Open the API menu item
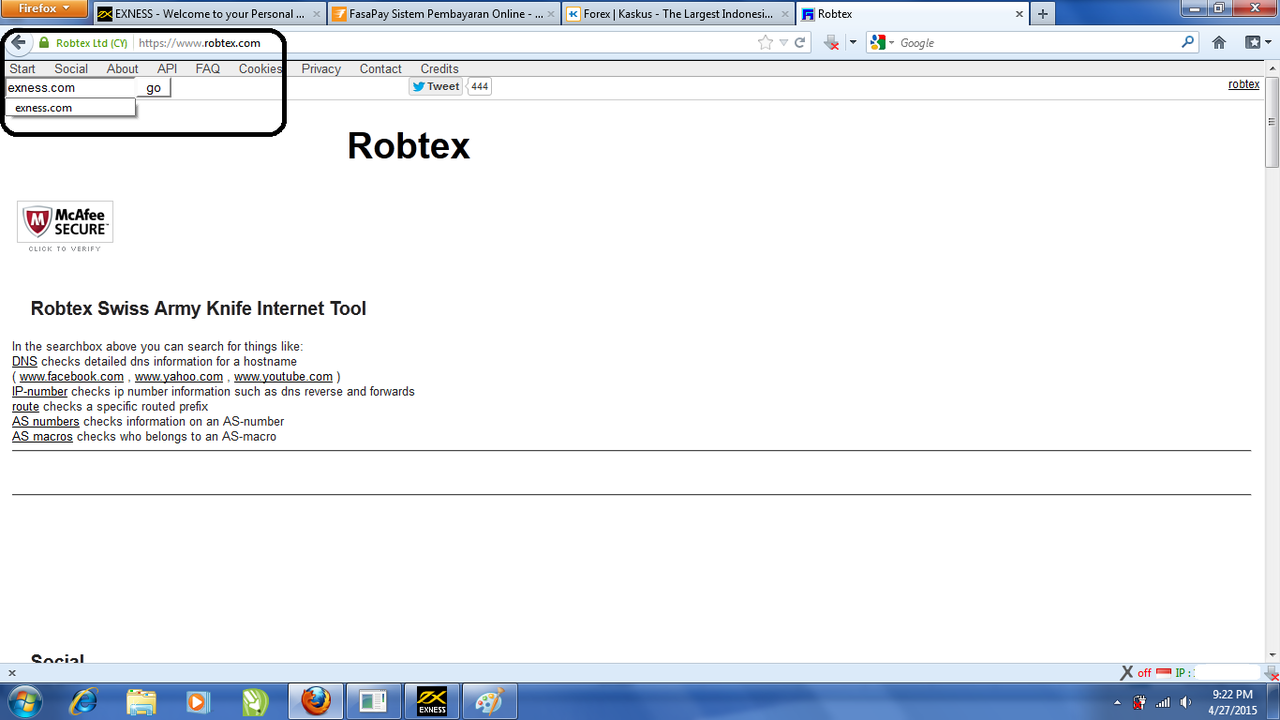The height and width of the screenshot is (720, 1280). click(x=167, y=69)
